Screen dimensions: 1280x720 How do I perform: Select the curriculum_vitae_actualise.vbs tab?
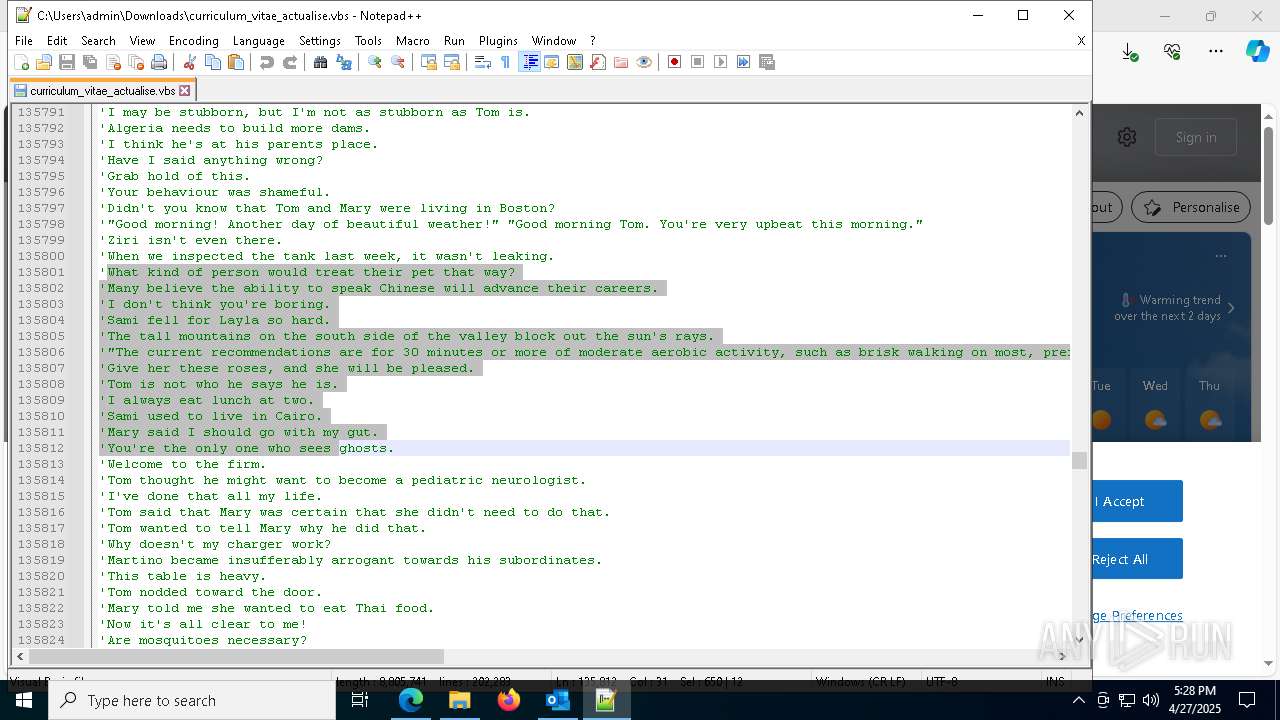102,90
